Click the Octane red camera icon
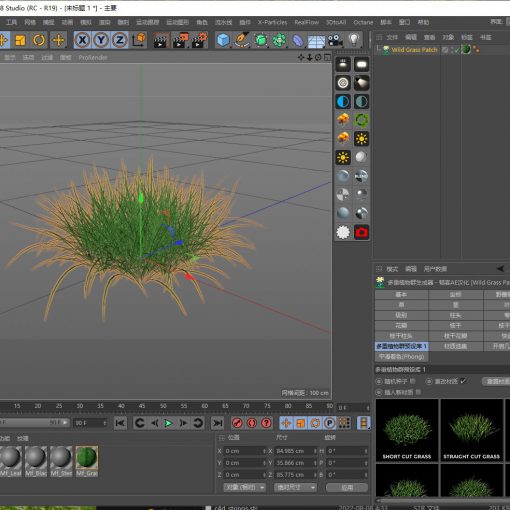 click(361, 232)
